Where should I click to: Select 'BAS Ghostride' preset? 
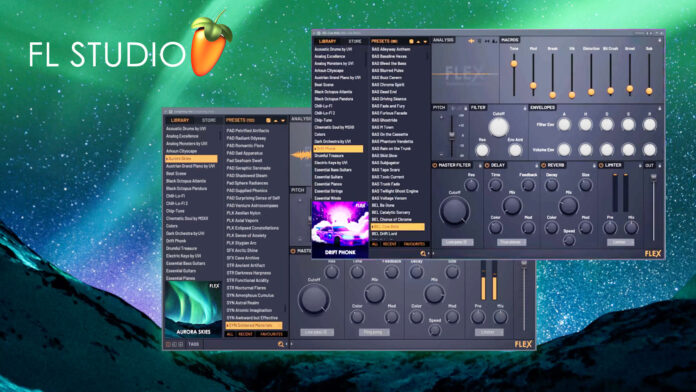pyautogui.click(x=384, y=120)
